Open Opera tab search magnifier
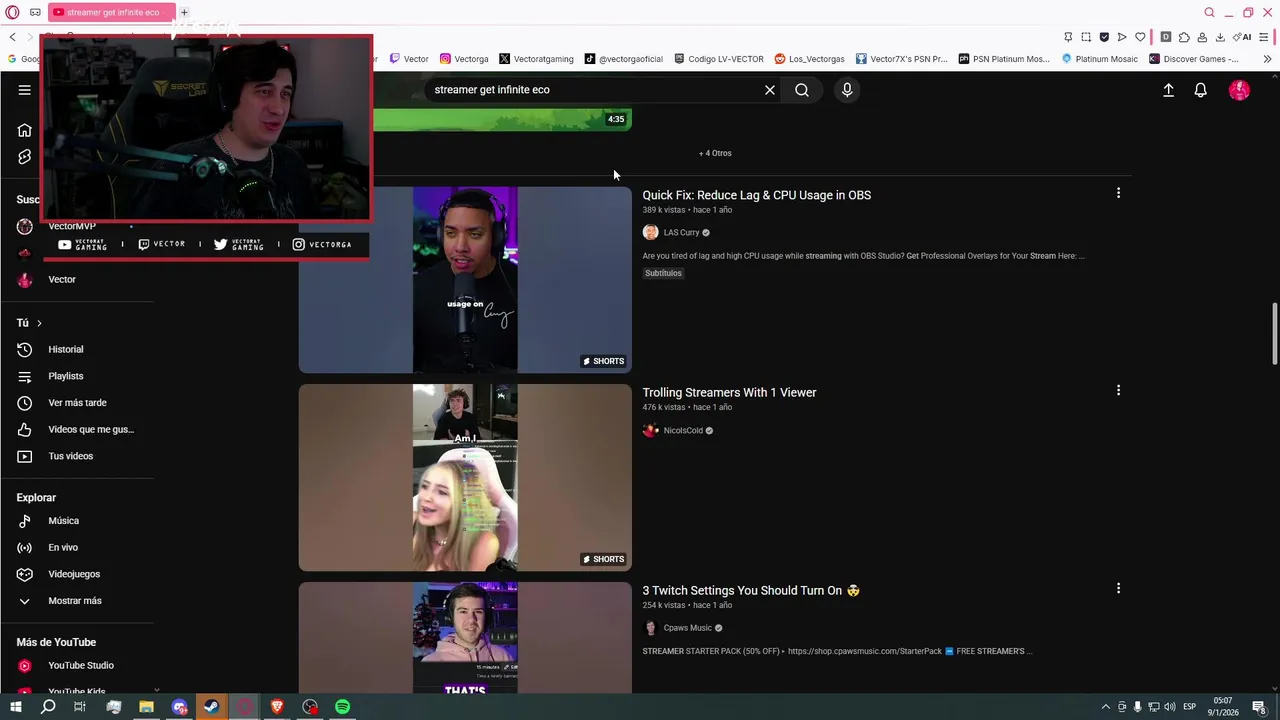 coord(1209,12)
